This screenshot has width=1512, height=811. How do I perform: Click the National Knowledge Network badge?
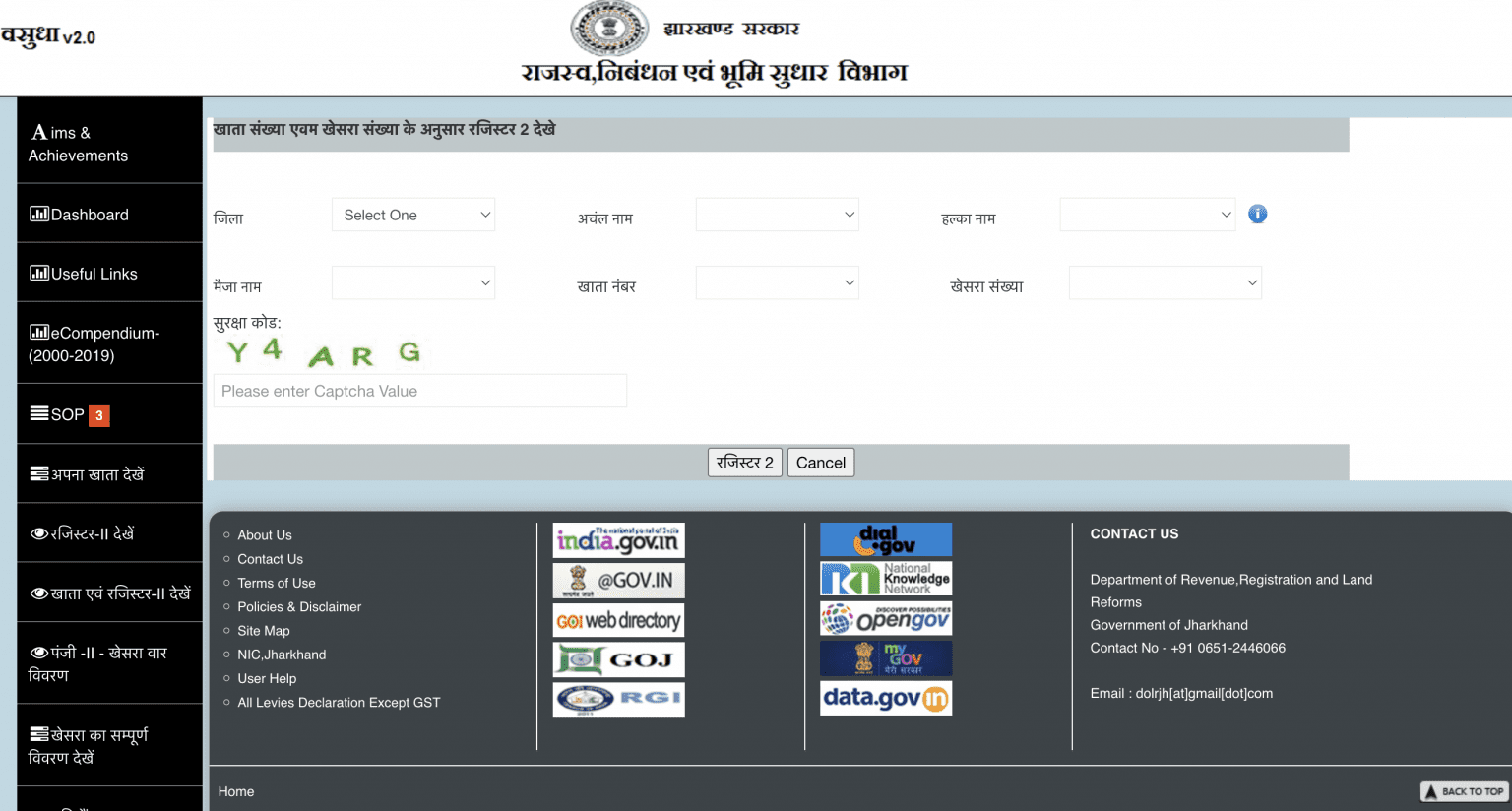pos(885,578)
